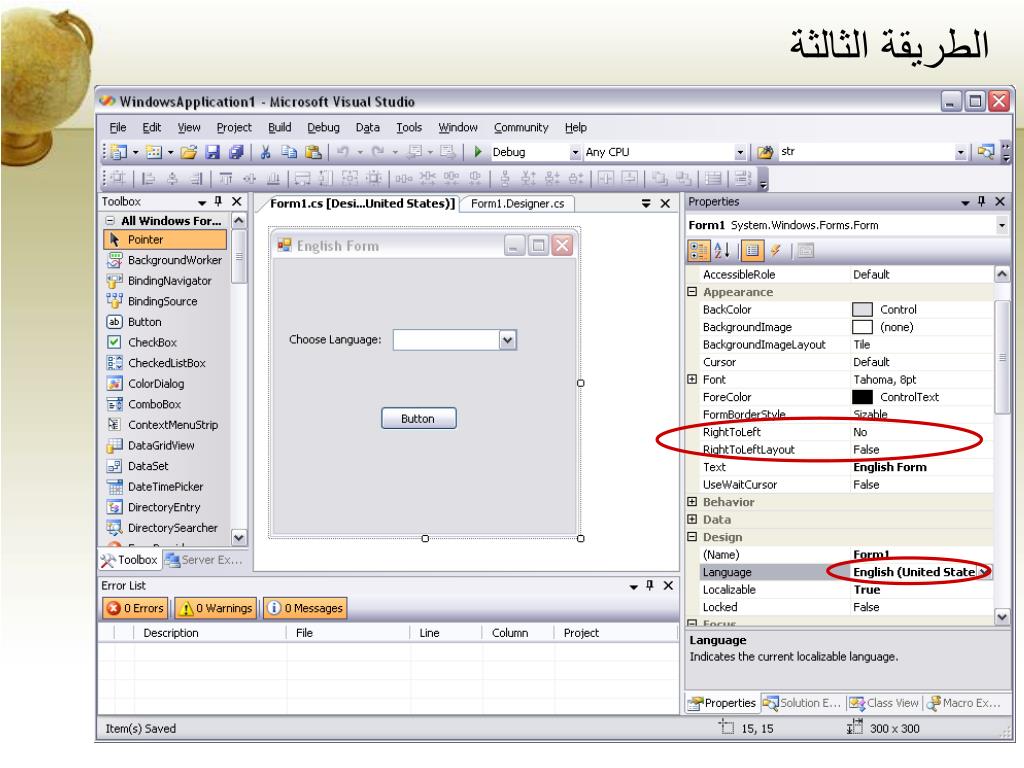Screen dimensions: 1024x768
Task: Pin the Error List panel
Action: coord(650,585)
